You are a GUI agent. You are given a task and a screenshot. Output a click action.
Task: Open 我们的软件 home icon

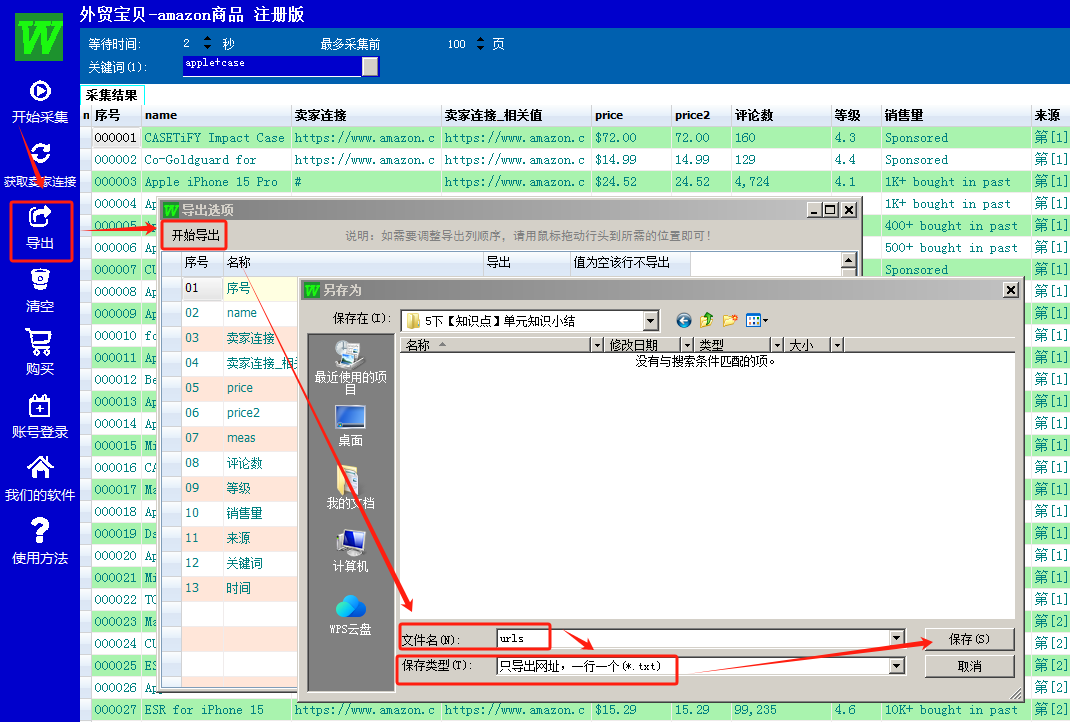click(40, 468)
